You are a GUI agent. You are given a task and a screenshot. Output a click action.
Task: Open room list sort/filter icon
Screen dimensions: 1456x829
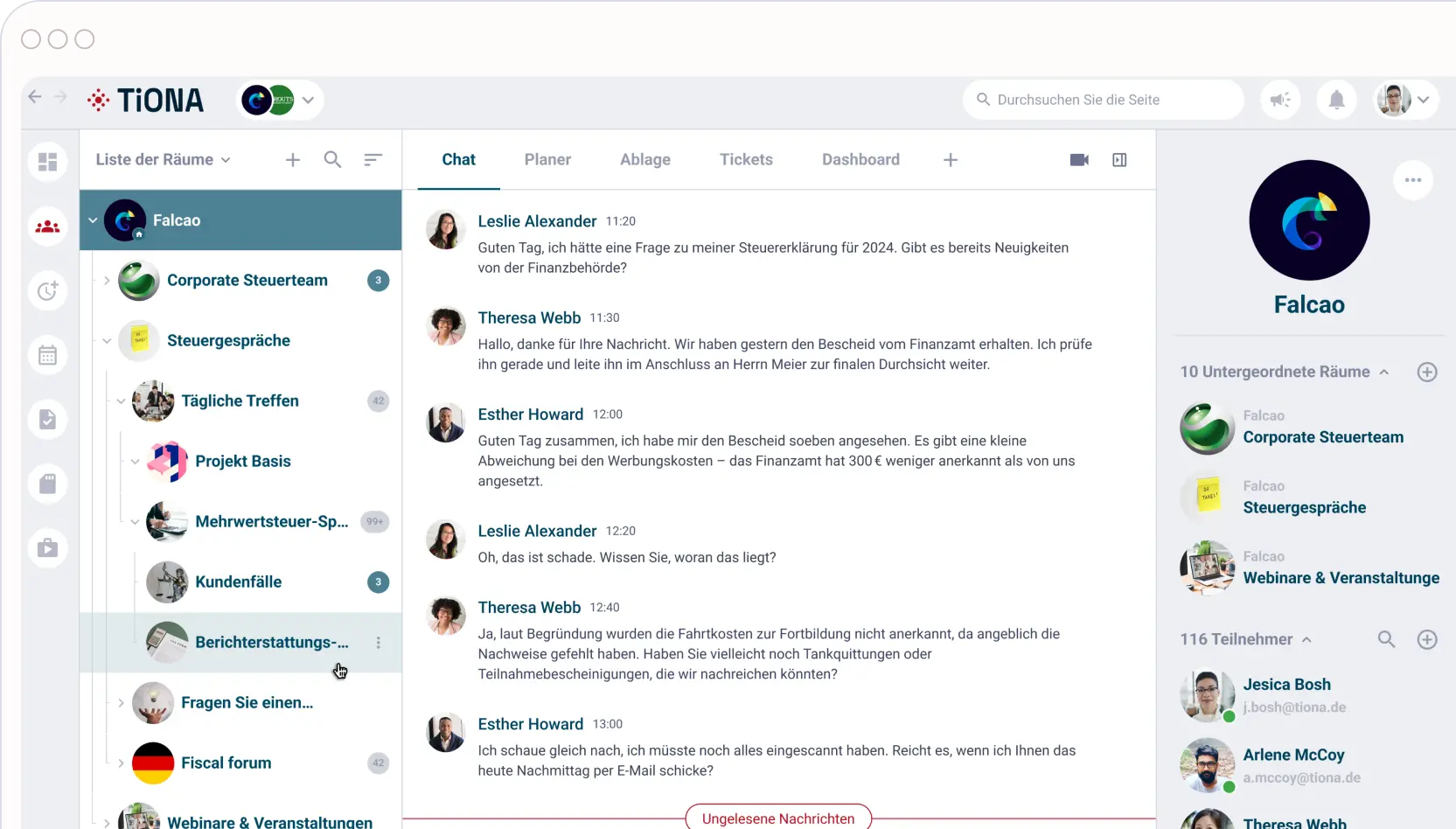coord(373,159)
